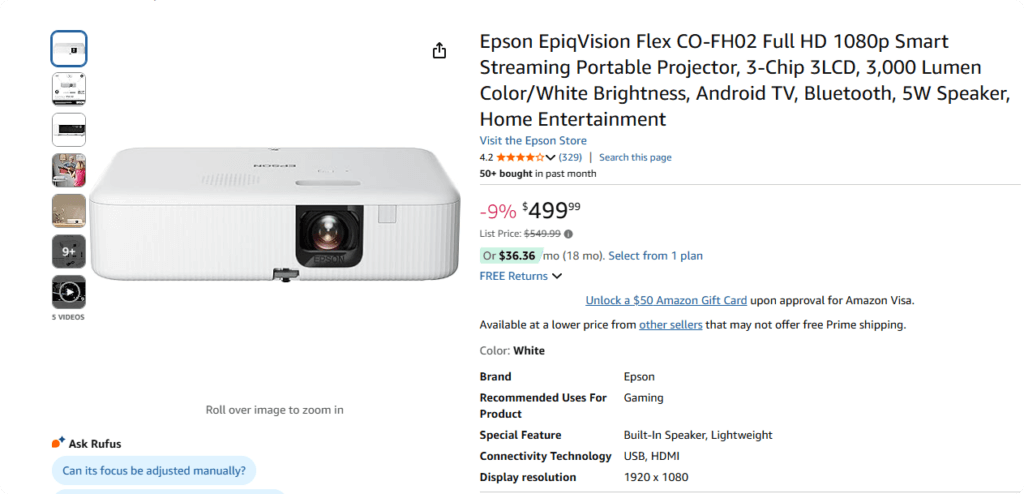Select the third thumbnail with black projector view
The width and height of the screenshot is (1024, 494).
pos(69,130)
